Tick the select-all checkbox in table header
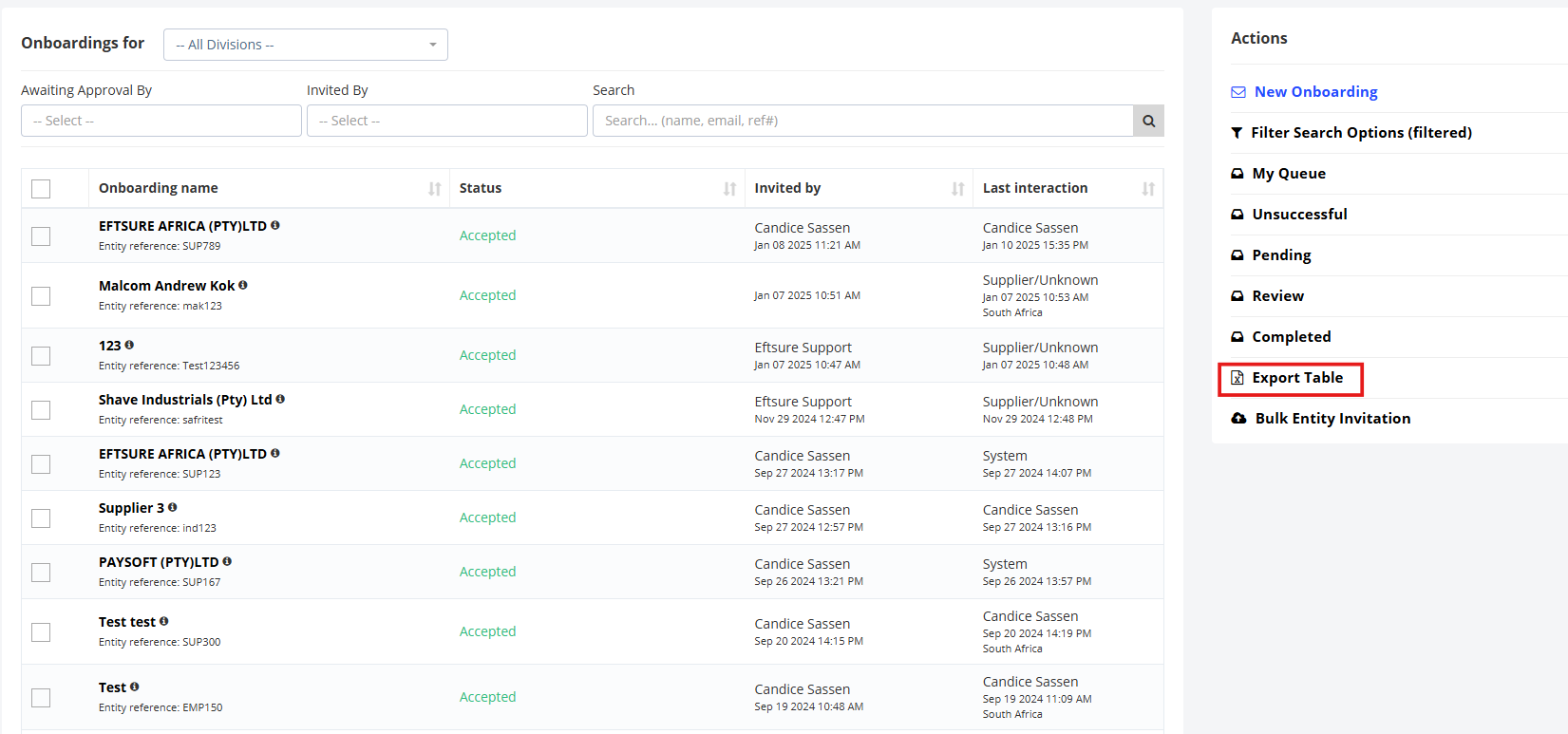This screenshot has width=1568, height=734. click(41, 189)
